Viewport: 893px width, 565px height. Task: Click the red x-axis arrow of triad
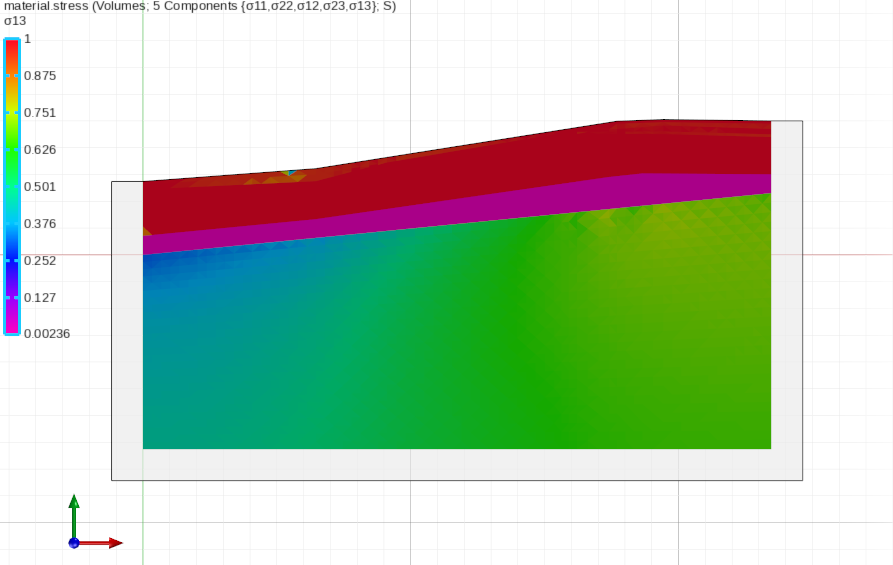pyautogui.click(x=101, y=543)
